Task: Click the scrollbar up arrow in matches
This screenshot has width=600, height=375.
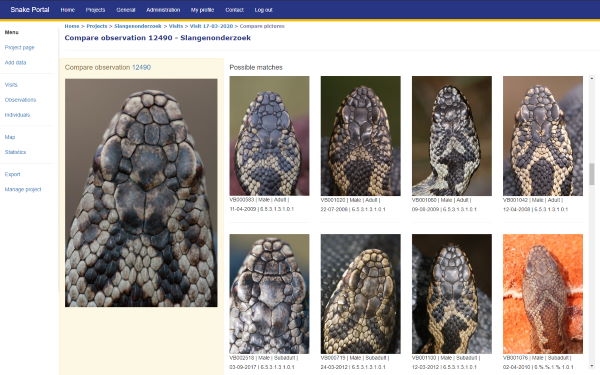Action: coord(592,78)
